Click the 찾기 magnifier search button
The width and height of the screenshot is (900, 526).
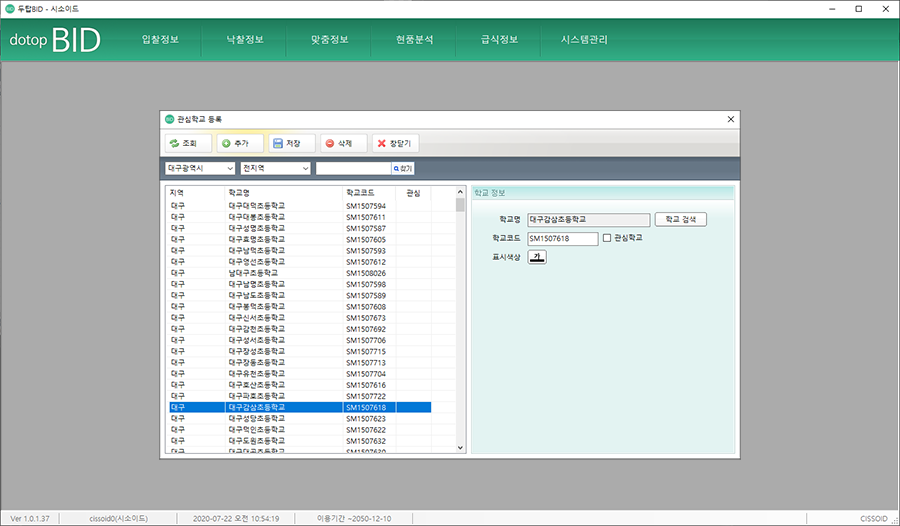tap(403, 169)
